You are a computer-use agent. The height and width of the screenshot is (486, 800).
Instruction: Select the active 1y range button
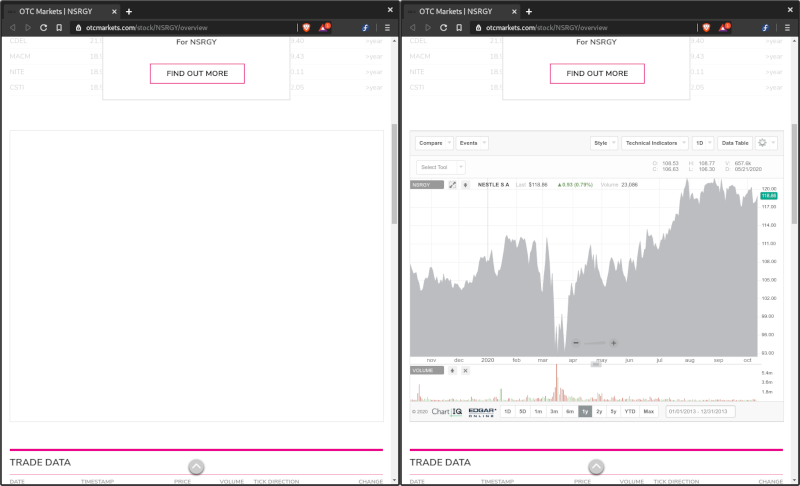585,412
